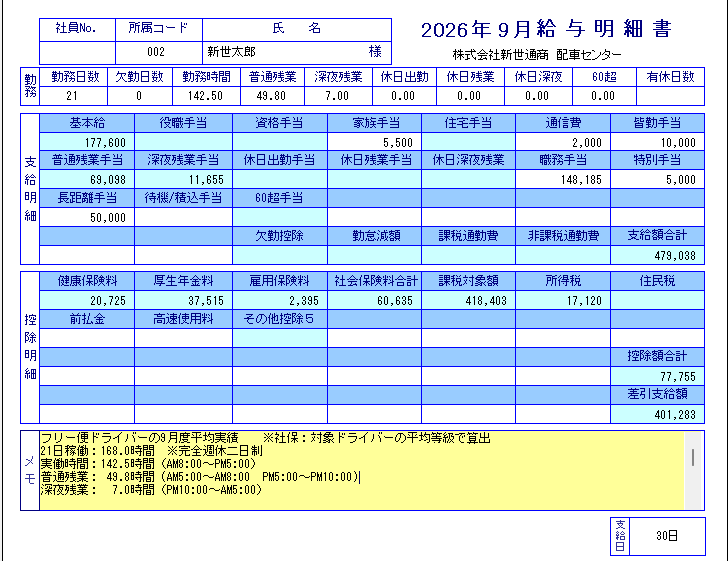Click the 課税通勤費 header cell

468,236
